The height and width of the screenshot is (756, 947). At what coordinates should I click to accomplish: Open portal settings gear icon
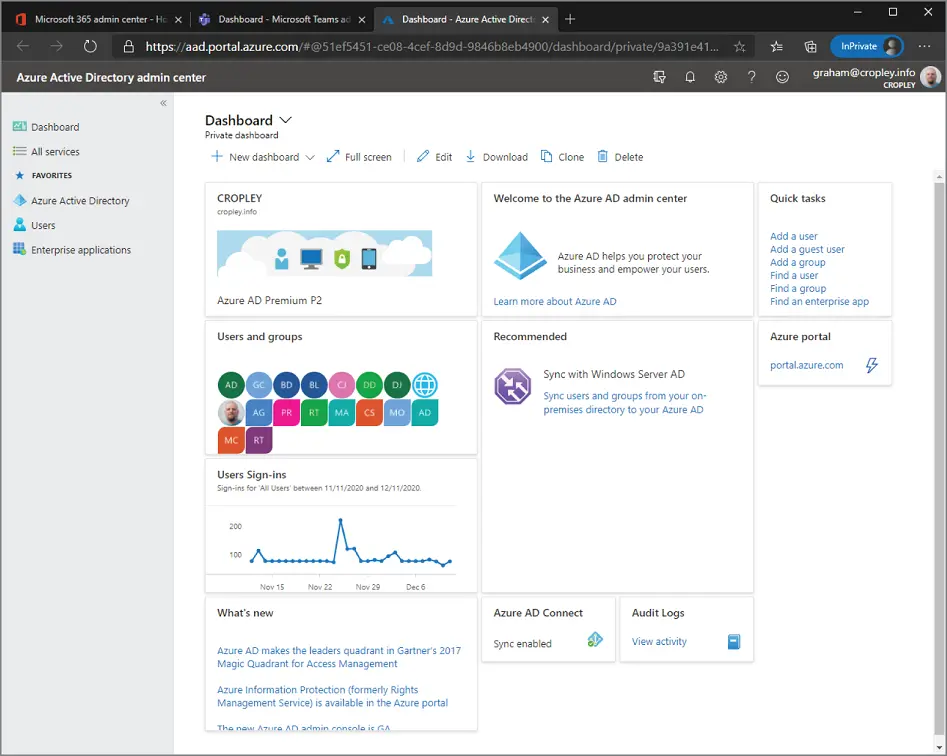(721, 77)
